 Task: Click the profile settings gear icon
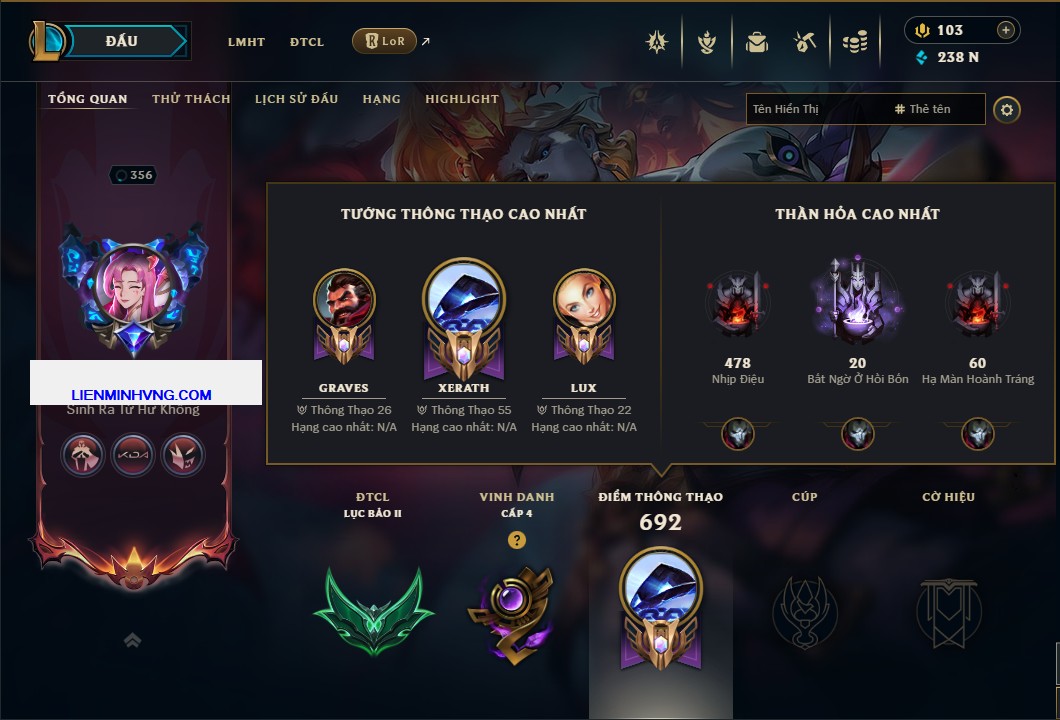[x=1007, y=110]
